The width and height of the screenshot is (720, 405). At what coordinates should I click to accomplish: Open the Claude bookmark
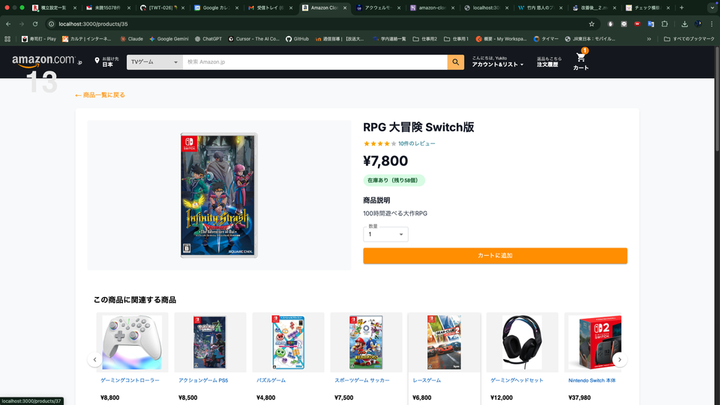pyautogui.click(x=131, y=39)
